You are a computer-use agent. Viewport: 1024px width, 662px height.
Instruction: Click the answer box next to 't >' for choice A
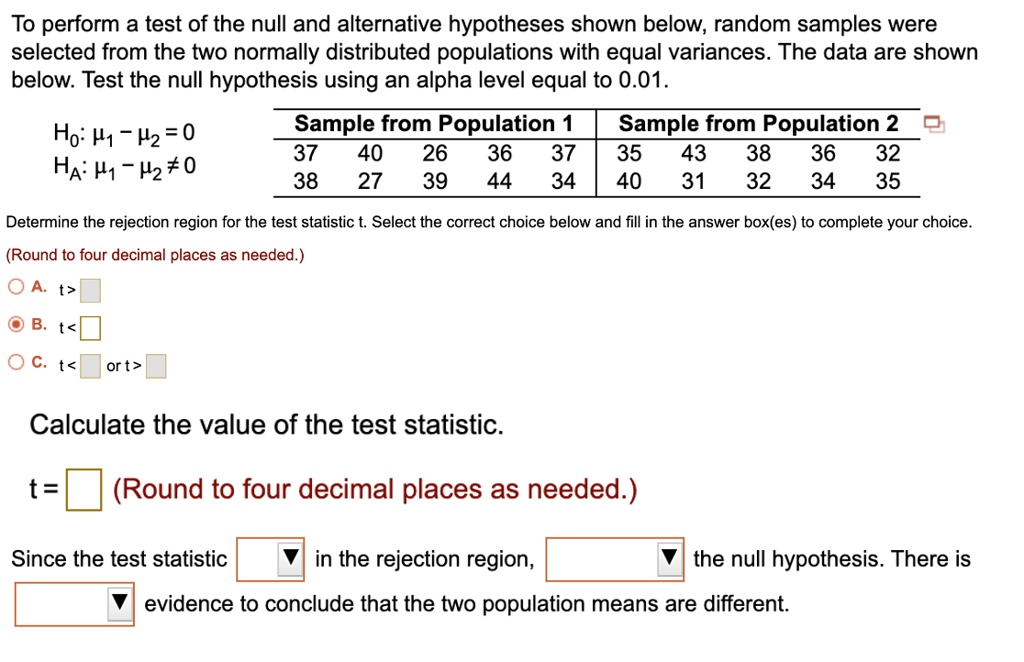89,290
